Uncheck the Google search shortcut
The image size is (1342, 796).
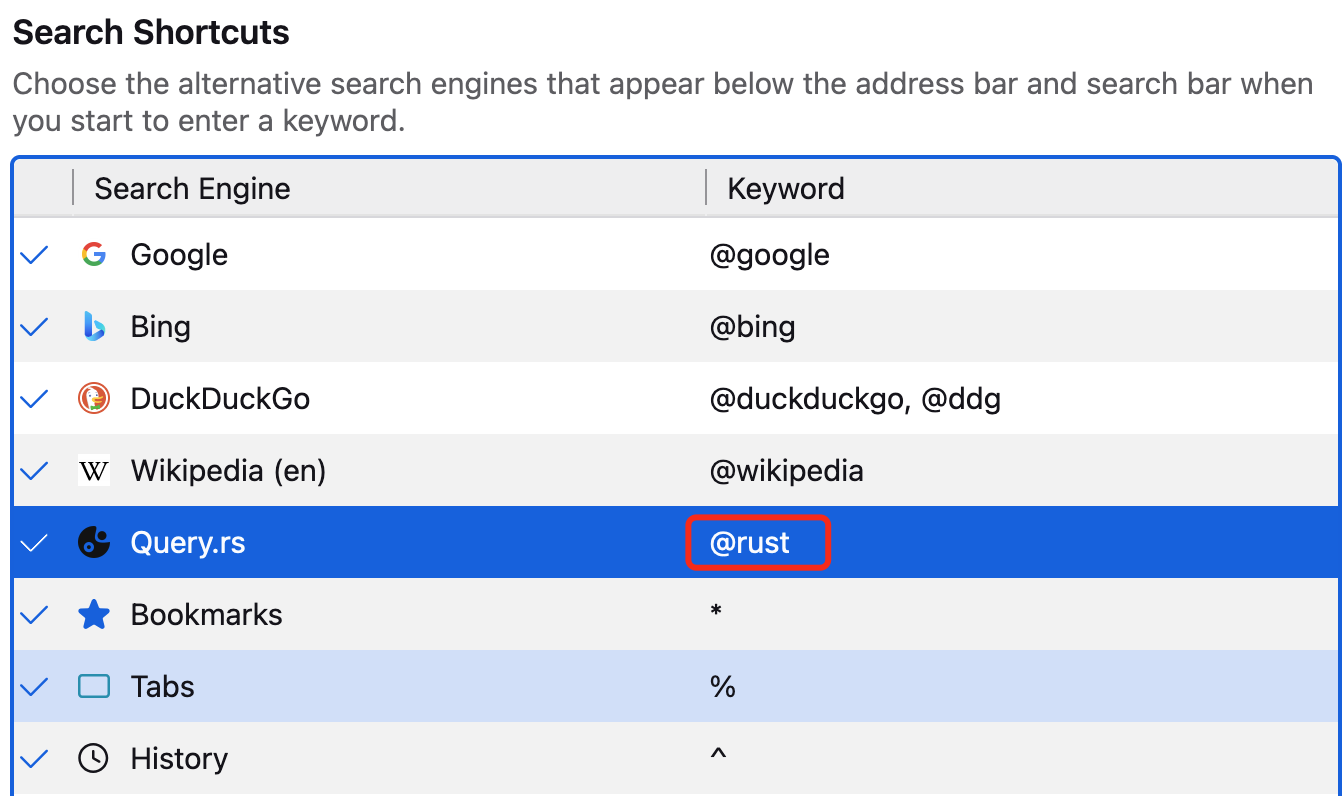[x=33, y=254]
